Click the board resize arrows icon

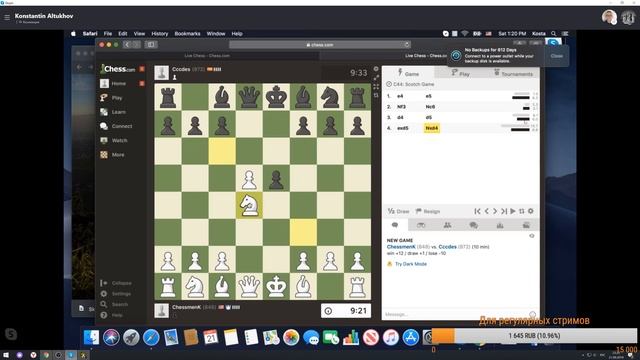pos(376,78)
